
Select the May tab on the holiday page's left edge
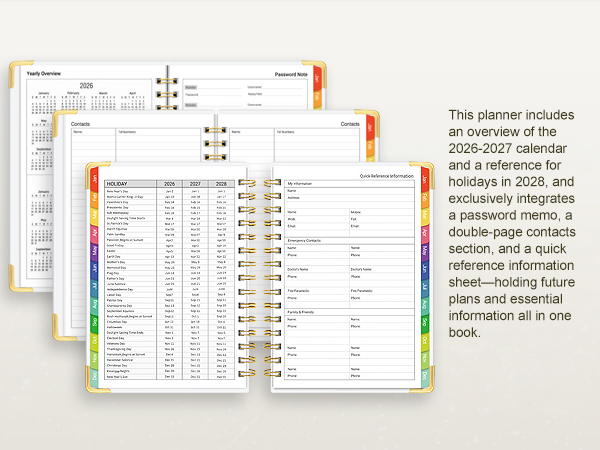94,251
